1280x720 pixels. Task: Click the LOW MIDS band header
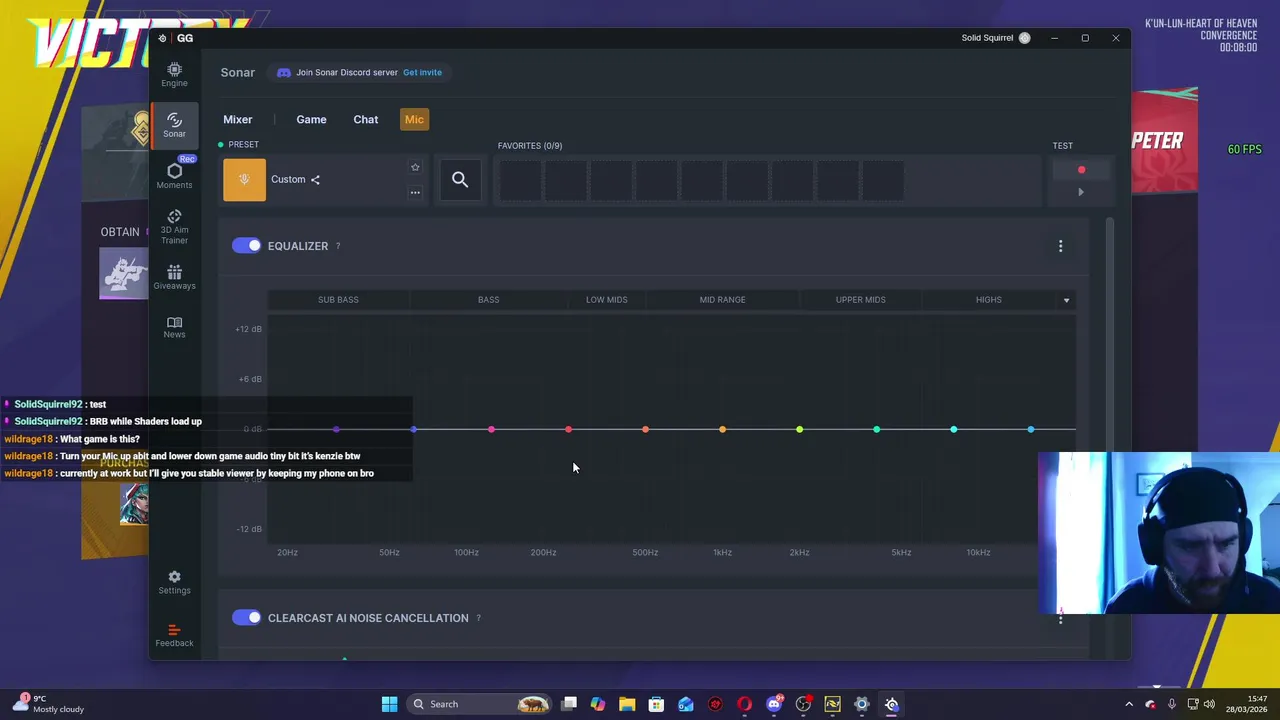tap(607, 300)
